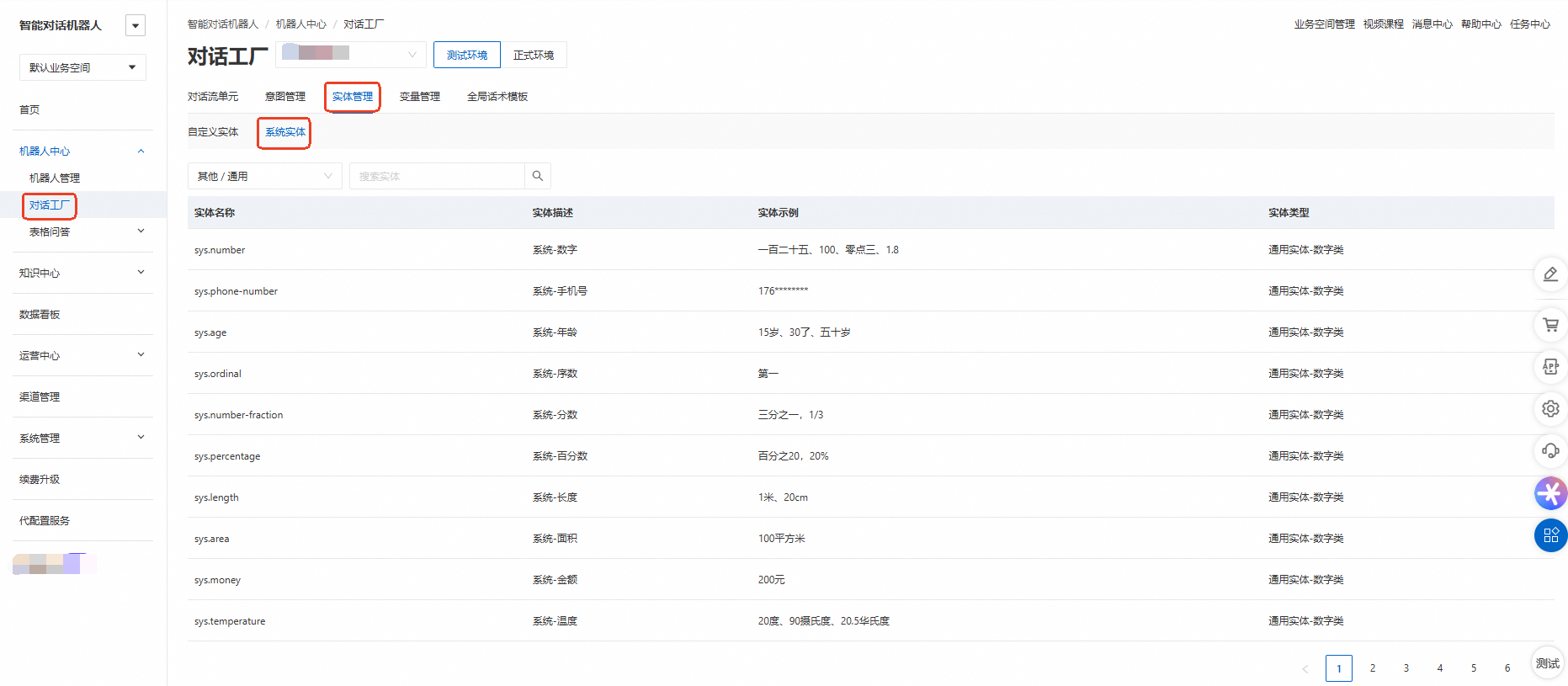Image resolution: width=1568 pixels, height=686 pixels.
Task: Select sys.number entity name
Action: (x=220, y=250)
